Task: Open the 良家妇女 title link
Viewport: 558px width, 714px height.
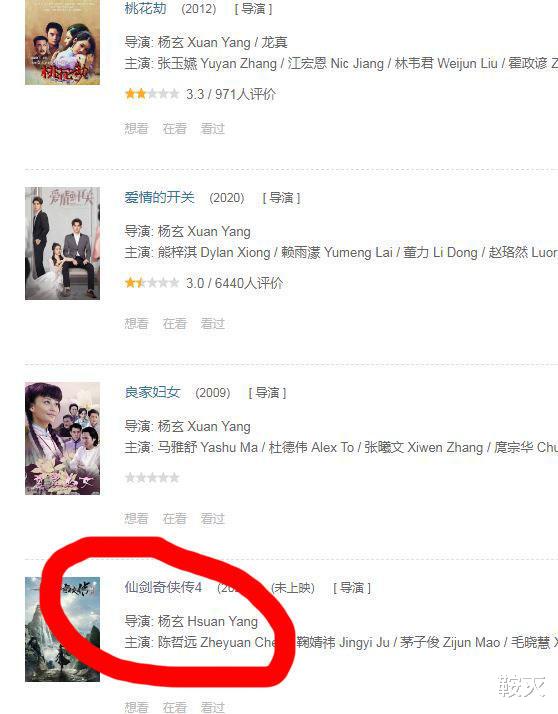Action: [153, 392]
